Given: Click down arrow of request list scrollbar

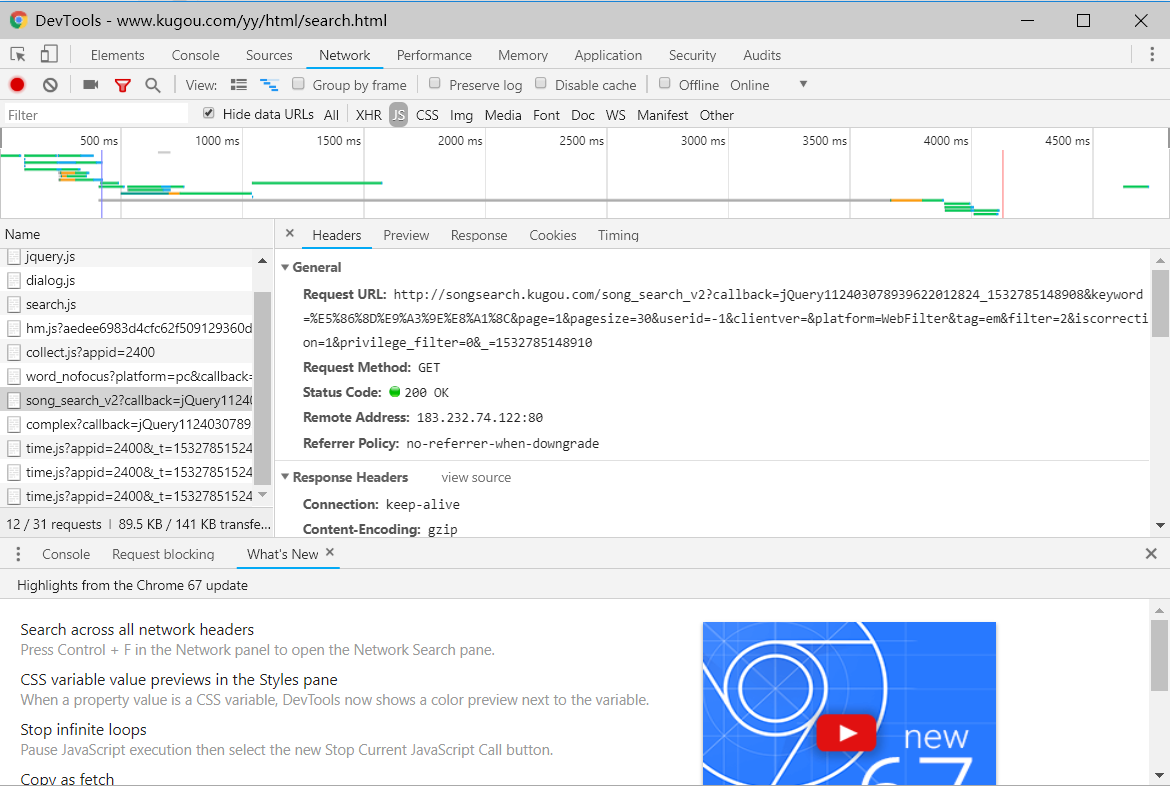Looking at the screenshot, I should pyautogui.click(x=263, y=495).
